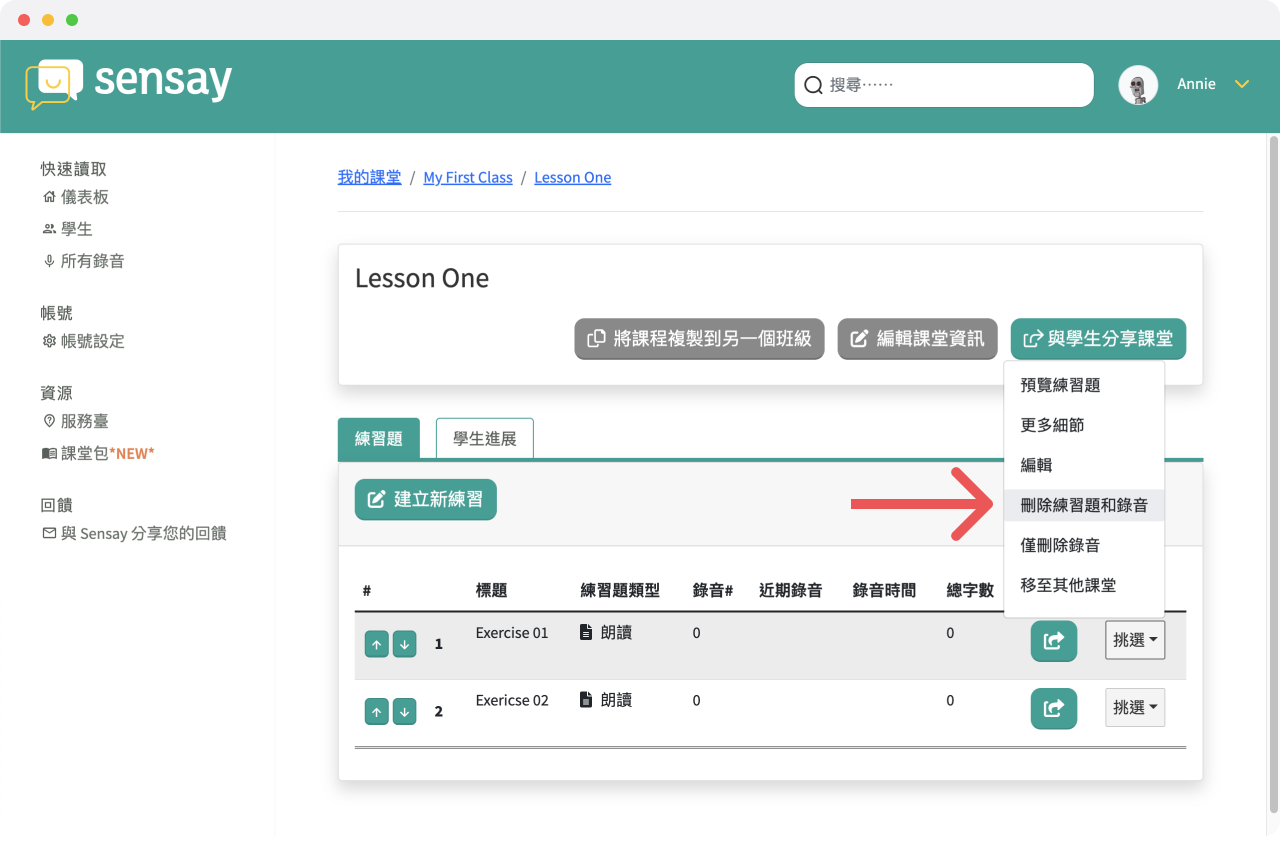Open 挑選 dropdown for Exericse 02

tap(1135, 707)
